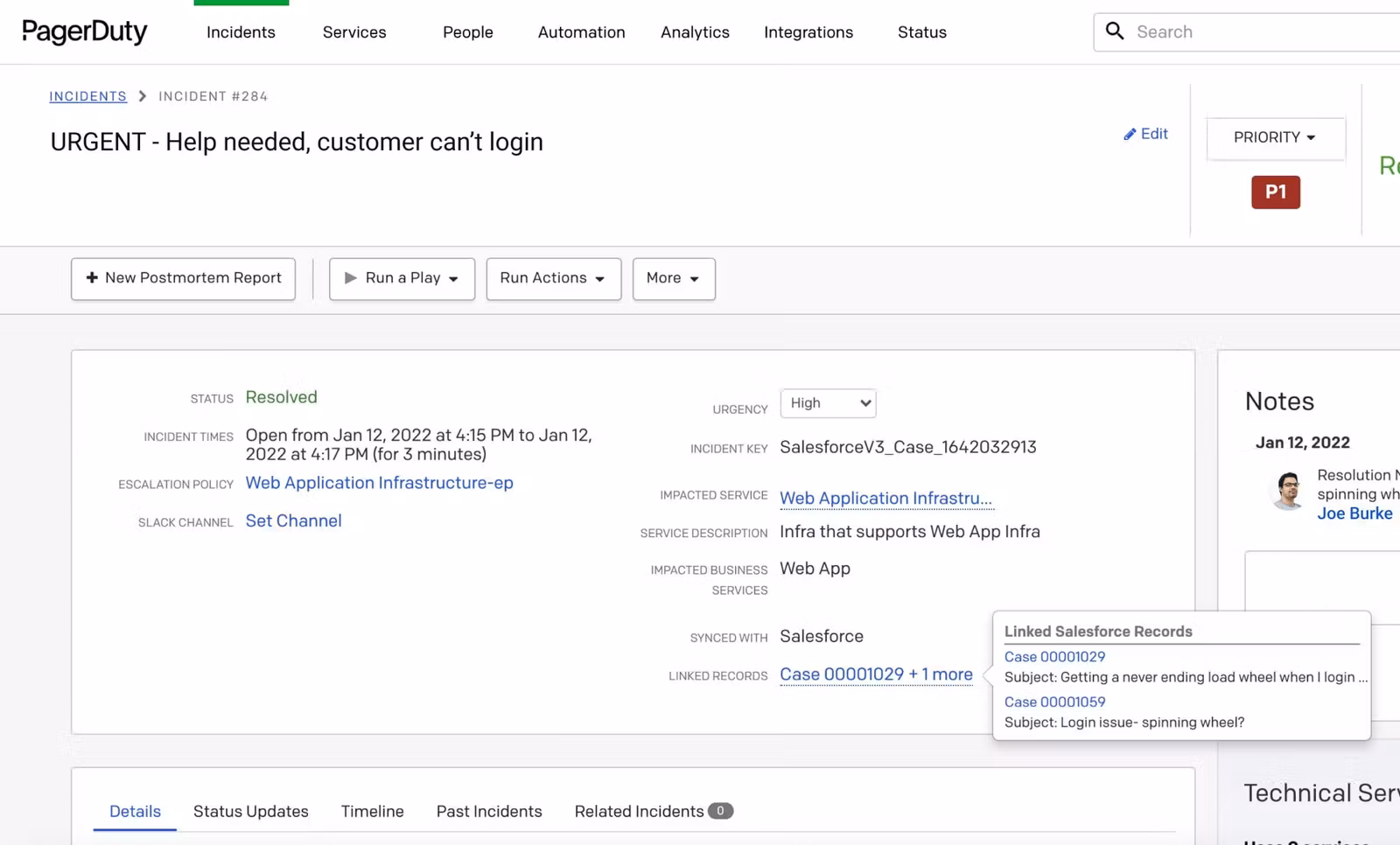1400x845 pixels.
Task: Switch to the Timeline tab
Action: click(x=372, y=812)
